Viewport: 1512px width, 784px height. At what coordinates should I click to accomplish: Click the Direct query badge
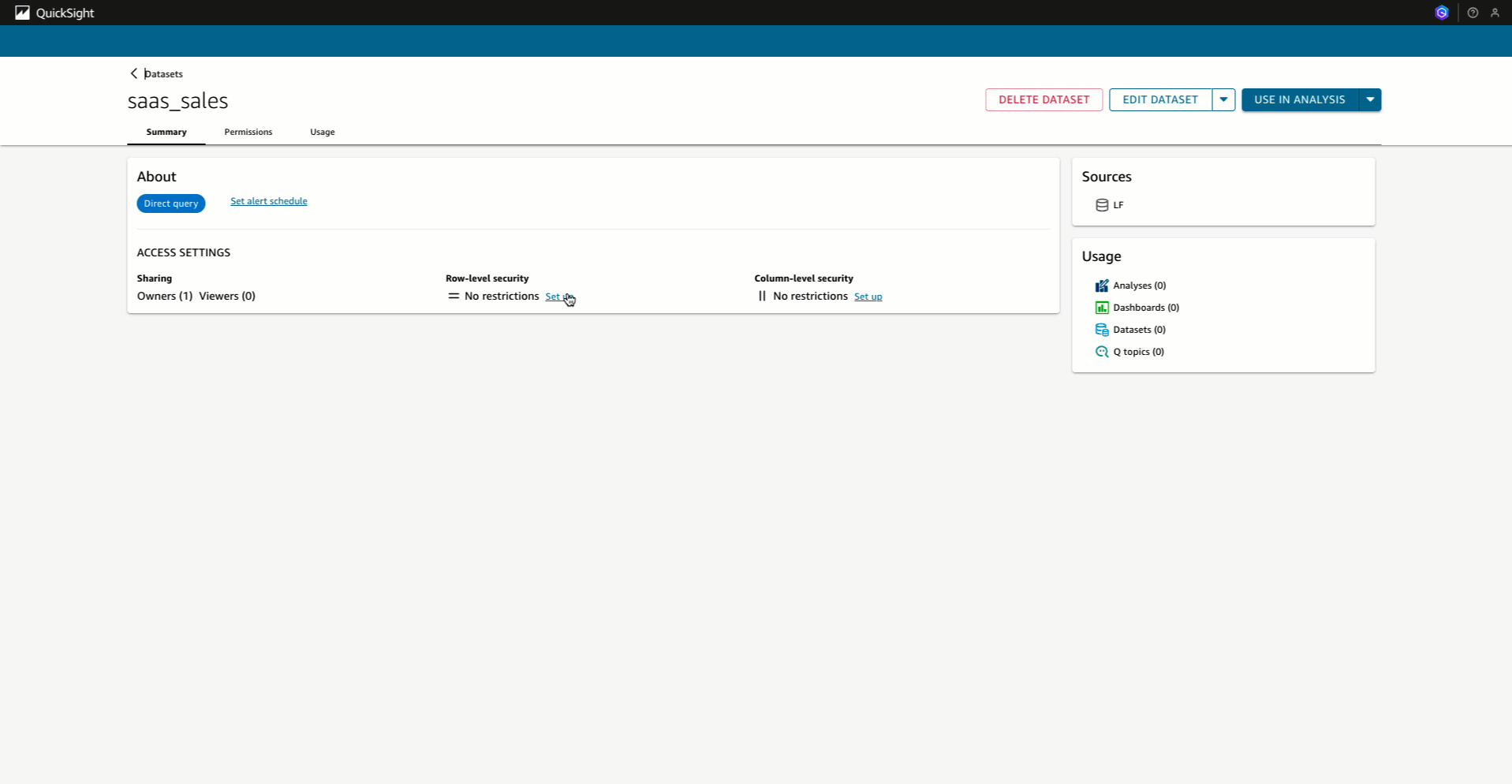(x=171, y=203)
